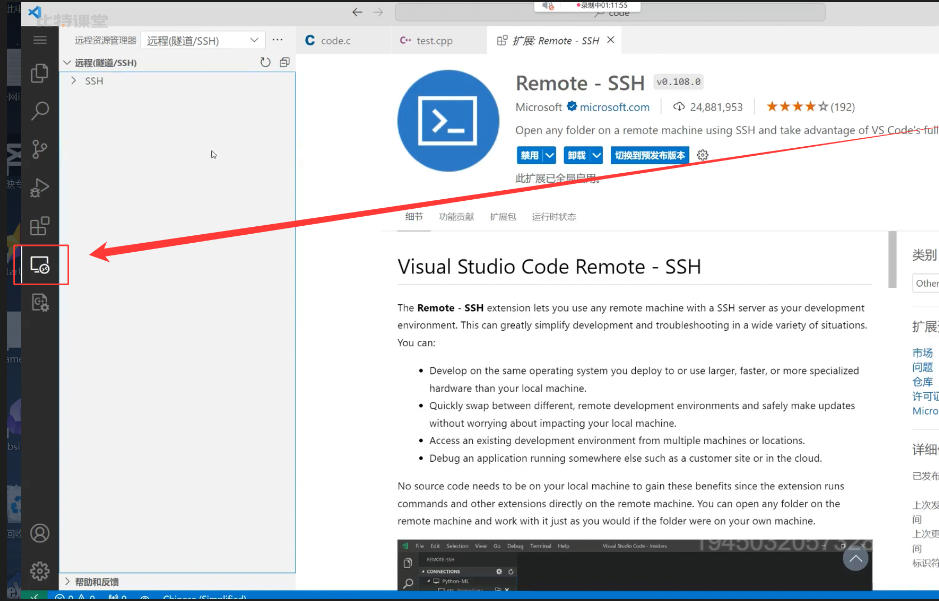Open the Source Control view
Viewport: 939px width, 601px height.
click(40, 149)
